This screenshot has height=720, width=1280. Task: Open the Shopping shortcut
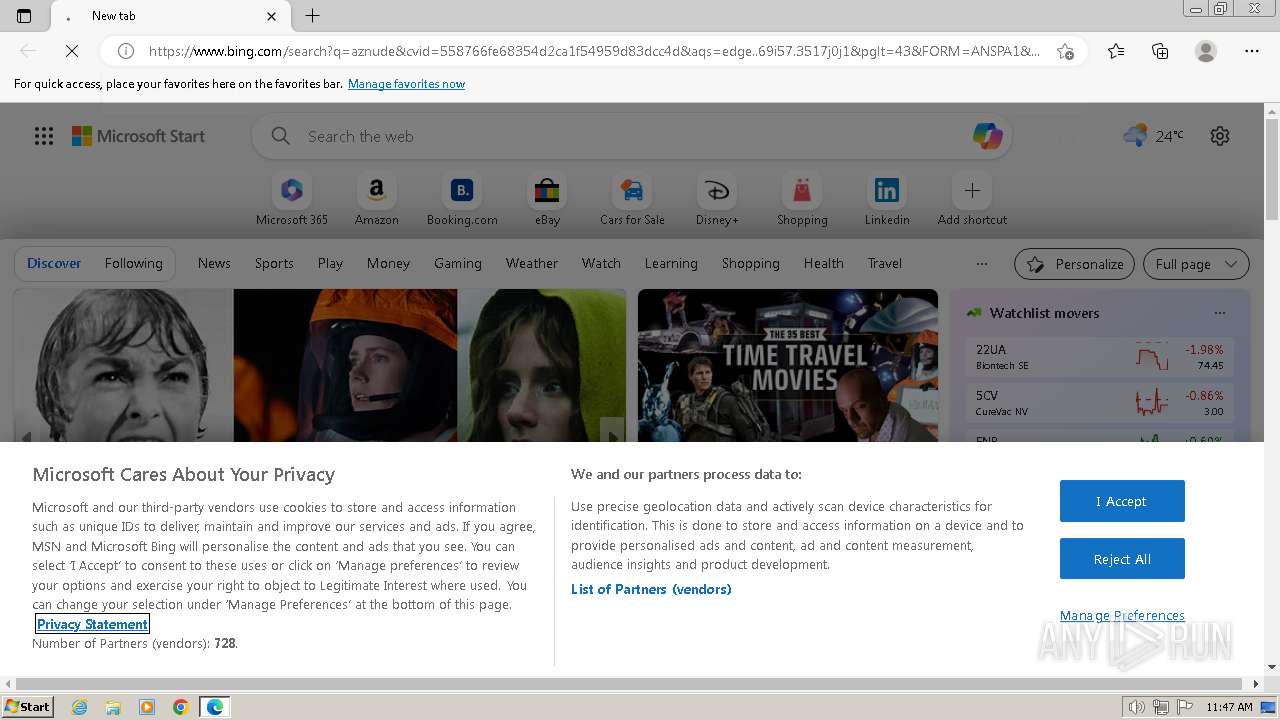802,200
